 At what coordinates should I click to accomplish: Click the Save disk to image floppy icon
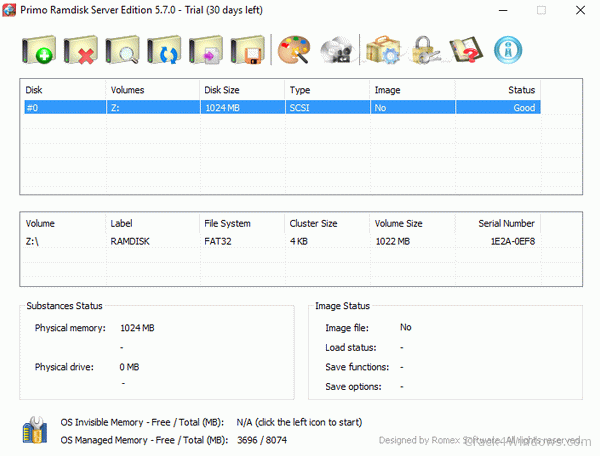click(248, 50)
